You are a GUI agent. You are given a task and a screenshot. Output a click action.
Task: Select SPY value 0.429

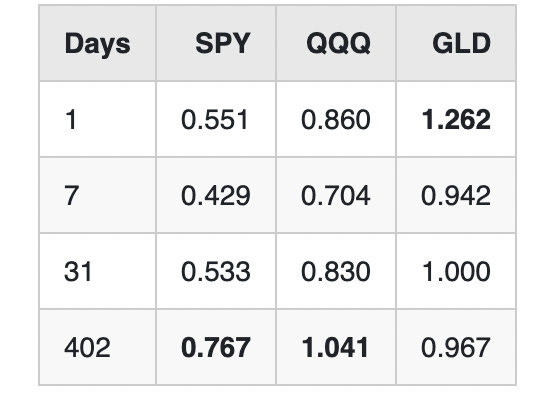(216, 196)
